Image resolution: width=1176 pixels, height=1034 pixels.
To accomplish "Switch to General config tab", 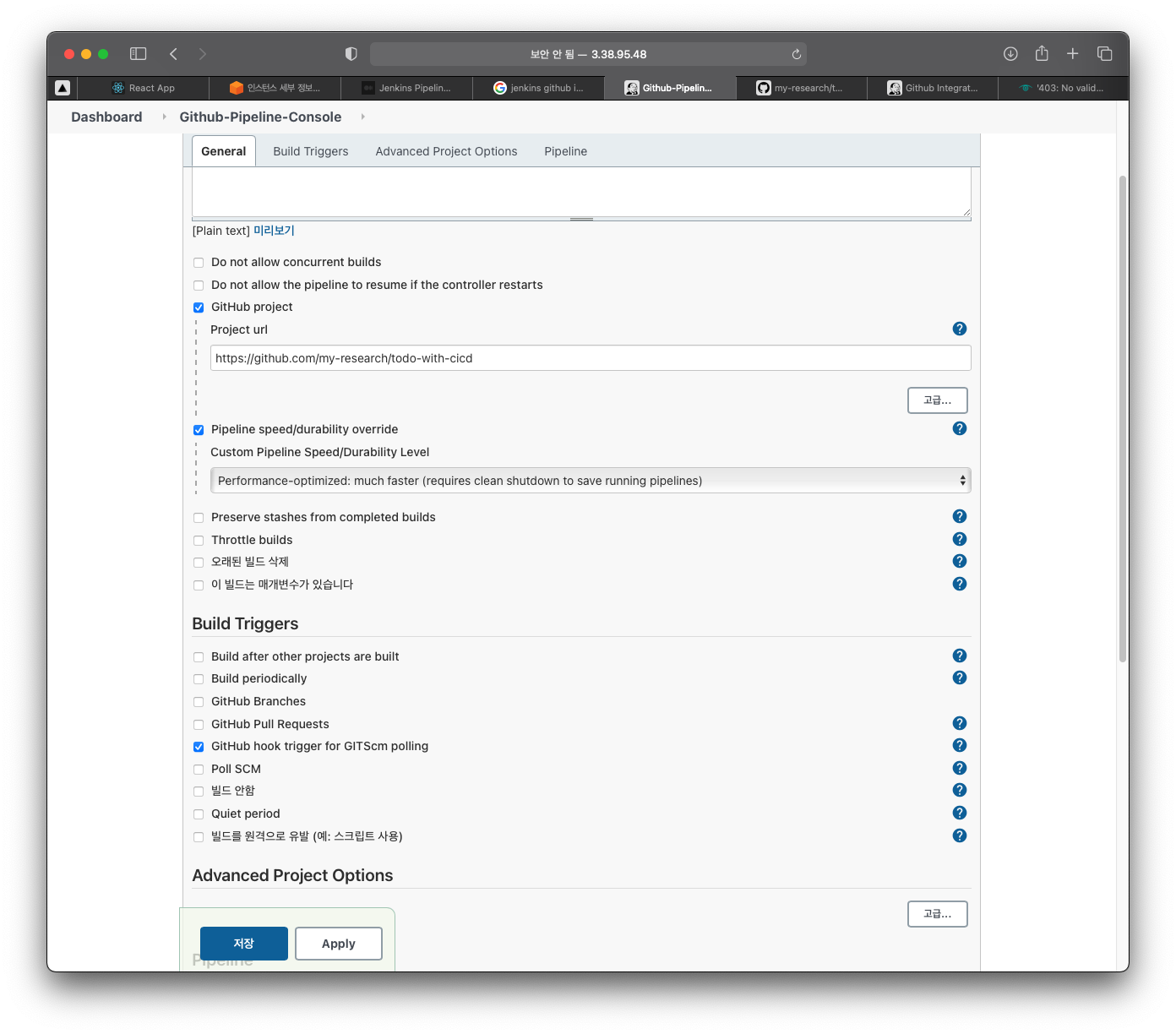I will [224, 151].
